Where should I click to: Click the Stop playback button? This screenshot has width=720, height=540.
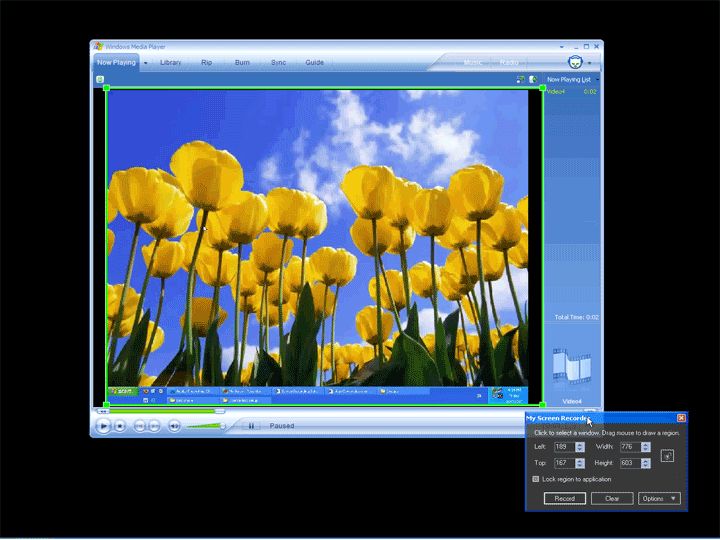(120, 426)
